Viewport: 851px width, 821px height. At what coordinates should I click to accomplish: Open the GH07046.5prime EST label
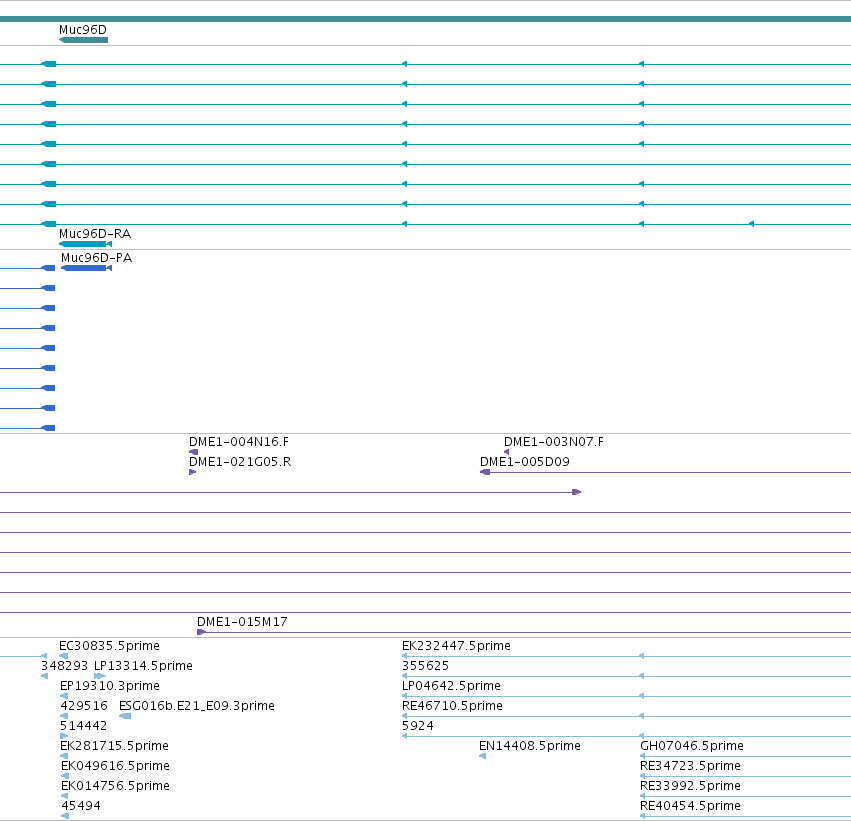(x=691, y=746)
